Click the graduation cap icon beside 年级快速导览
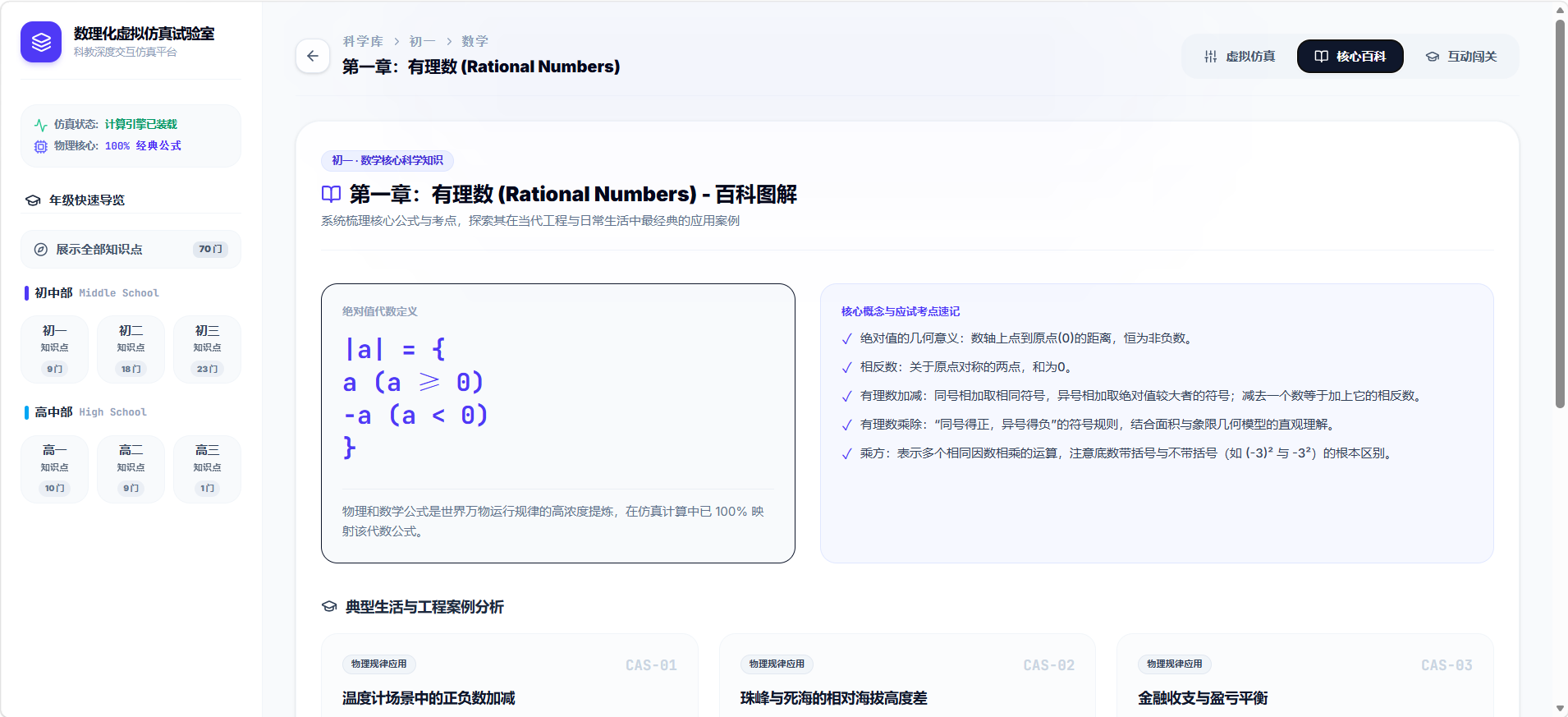 coord(33,200)
